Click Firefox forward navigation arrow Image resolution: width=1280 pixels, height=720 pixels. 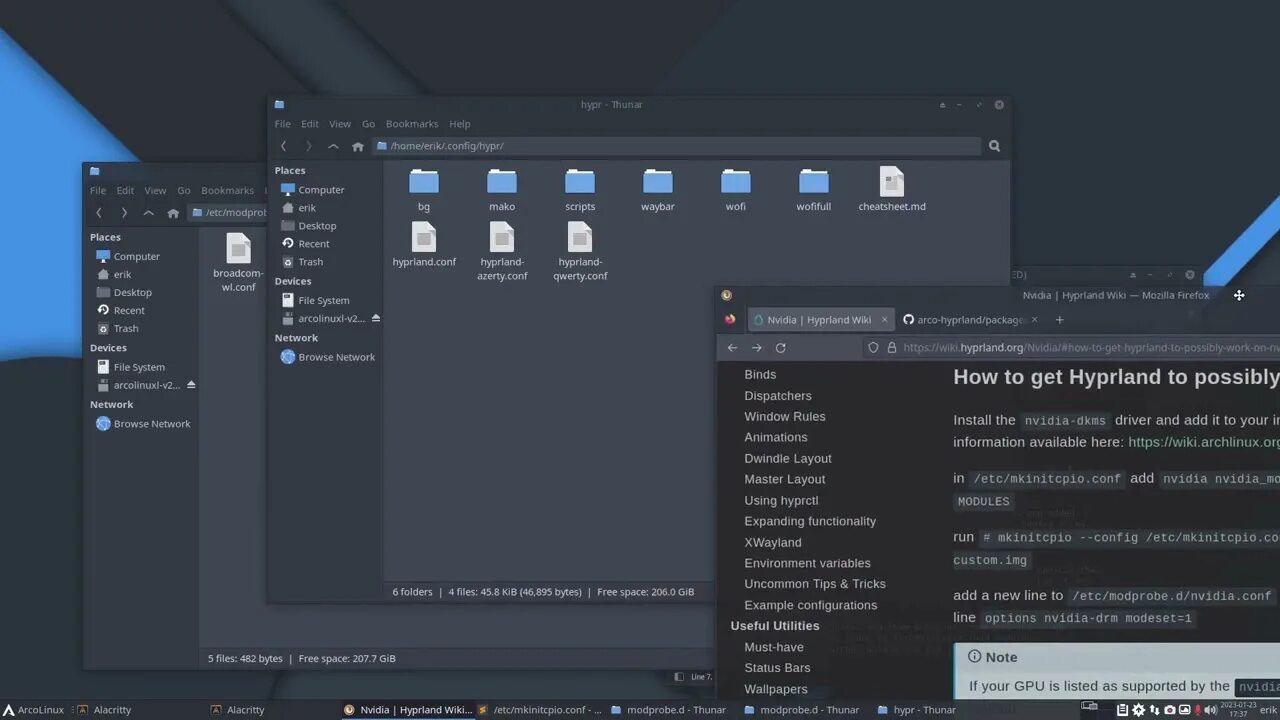tap(756, 348)
